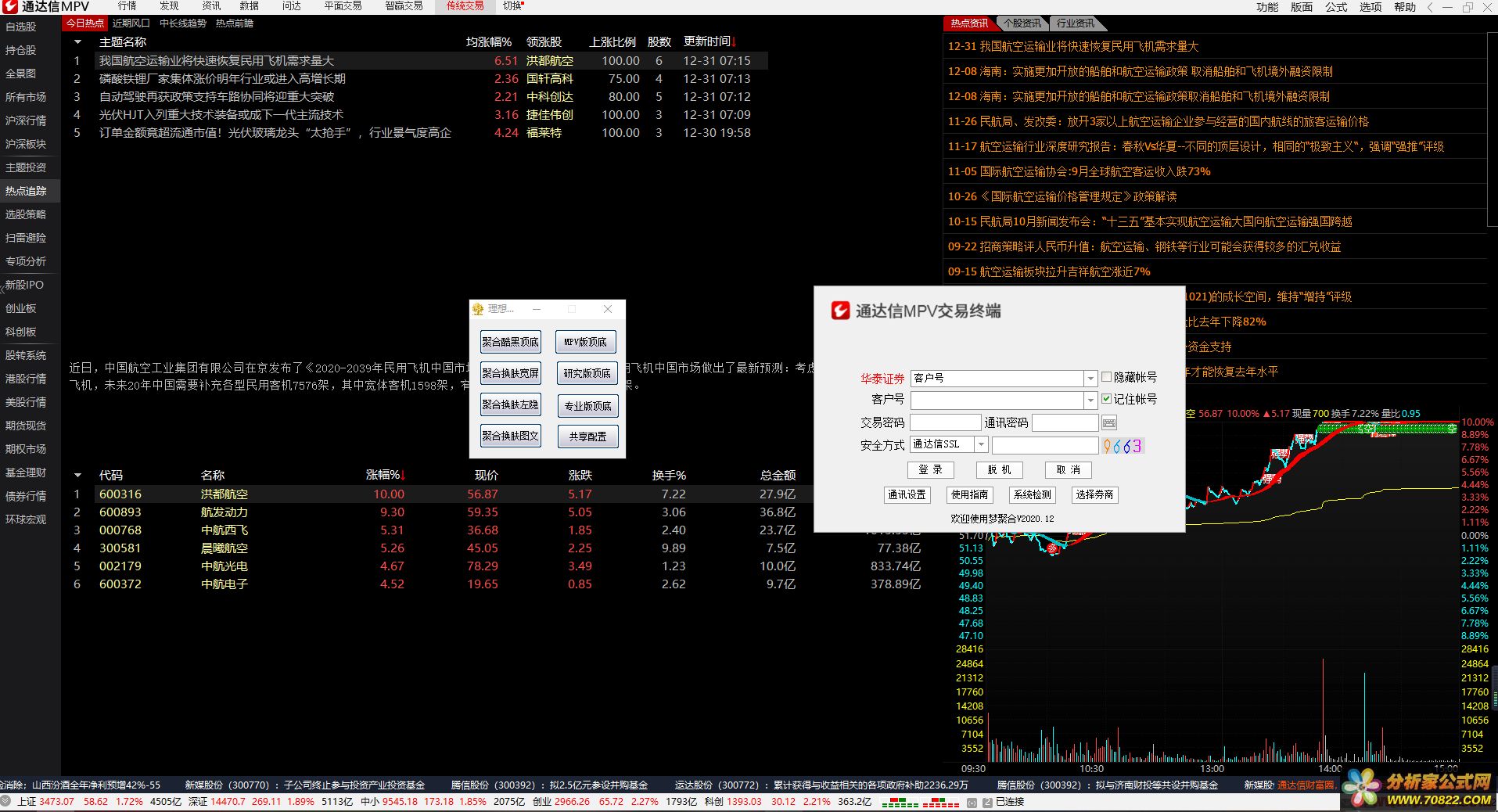Screen dimensions: 1498x812
Task: Click the 聚合换肤图文 button
Action: pyautogui.click(x=510, y=436)
